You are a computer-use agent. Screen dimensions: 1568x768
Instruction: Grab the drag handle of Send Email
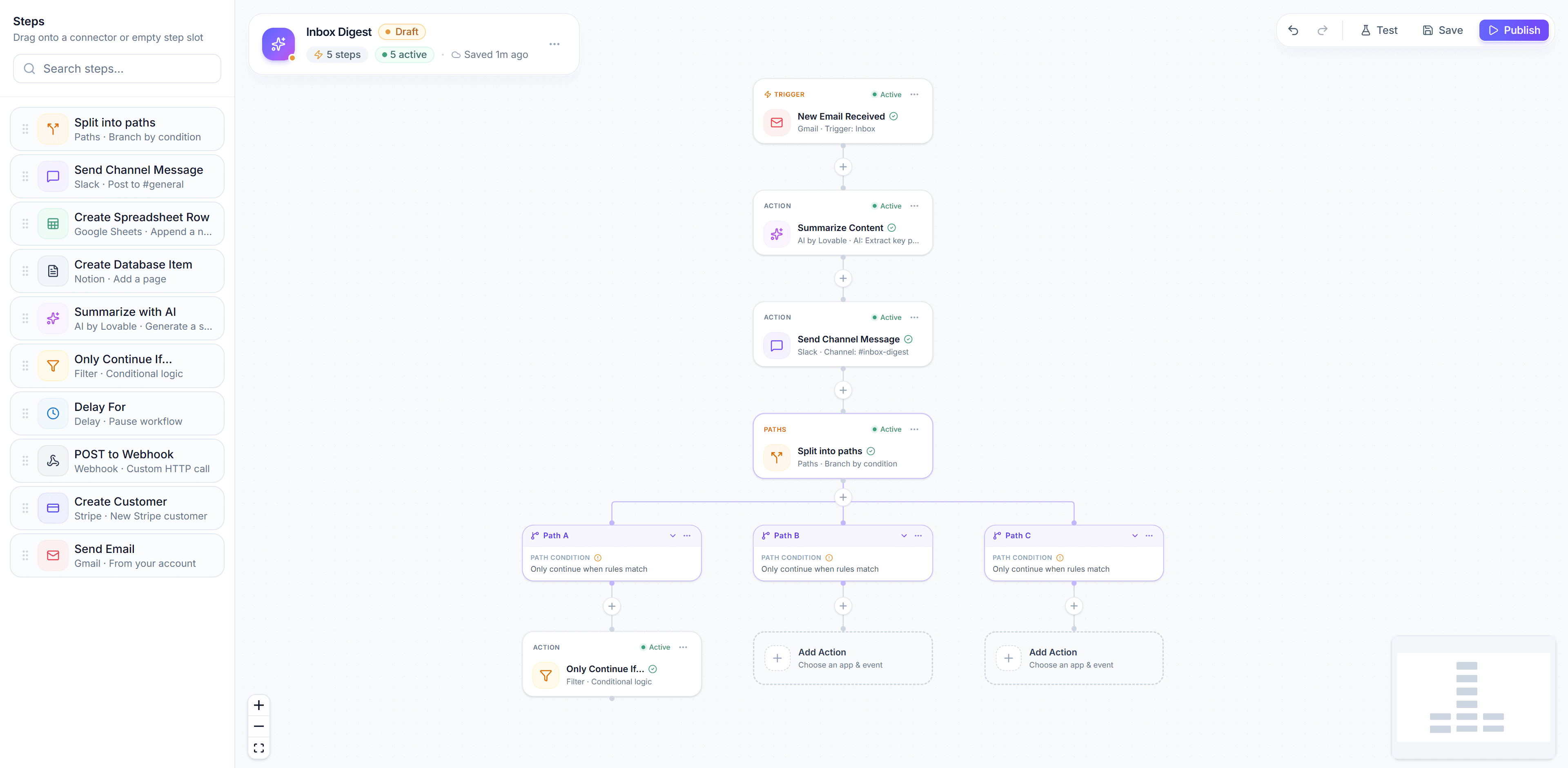(x=25, y=556)
